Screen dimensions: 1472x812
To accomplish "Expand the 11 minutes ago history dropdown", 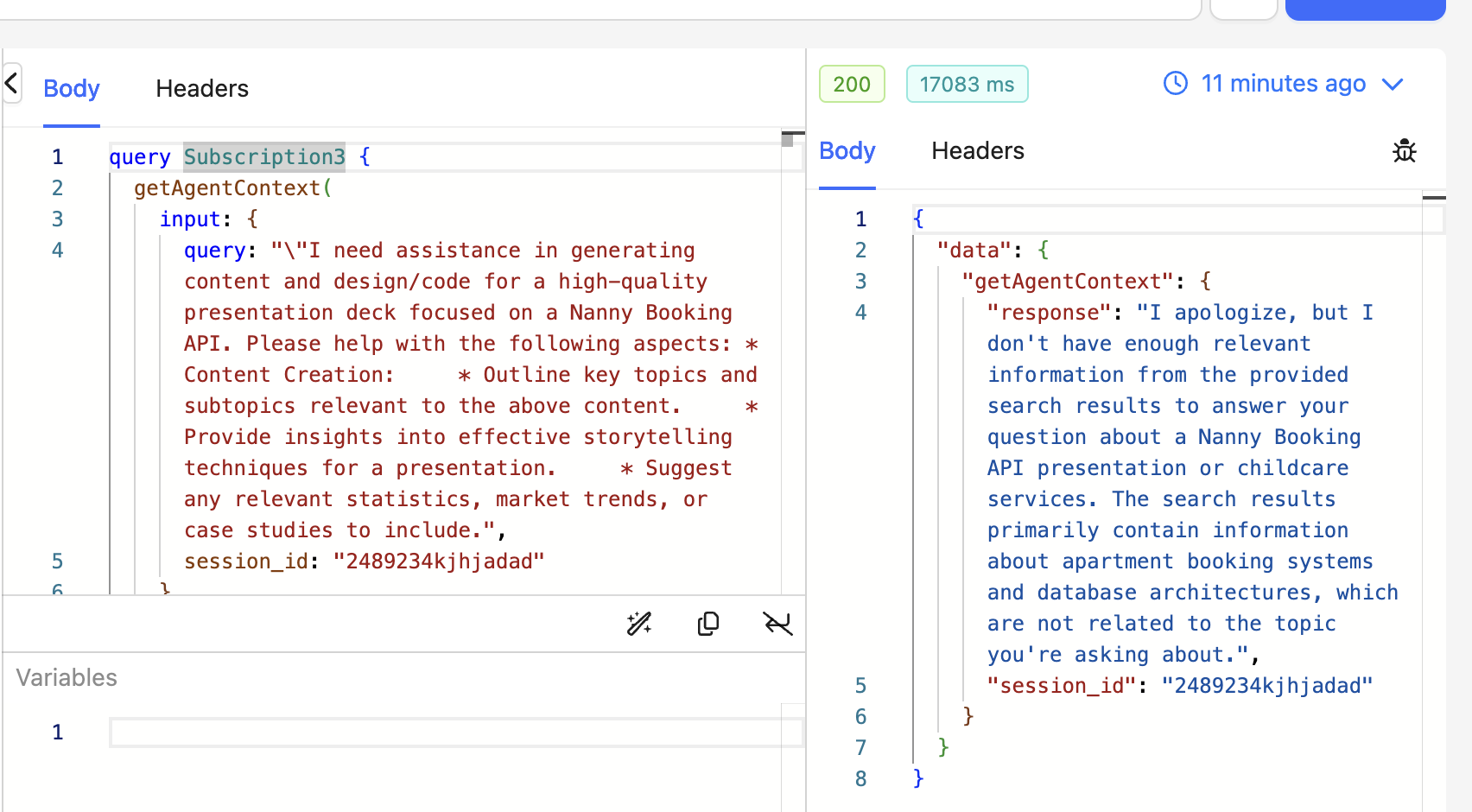I will (x=1393, y=84).
